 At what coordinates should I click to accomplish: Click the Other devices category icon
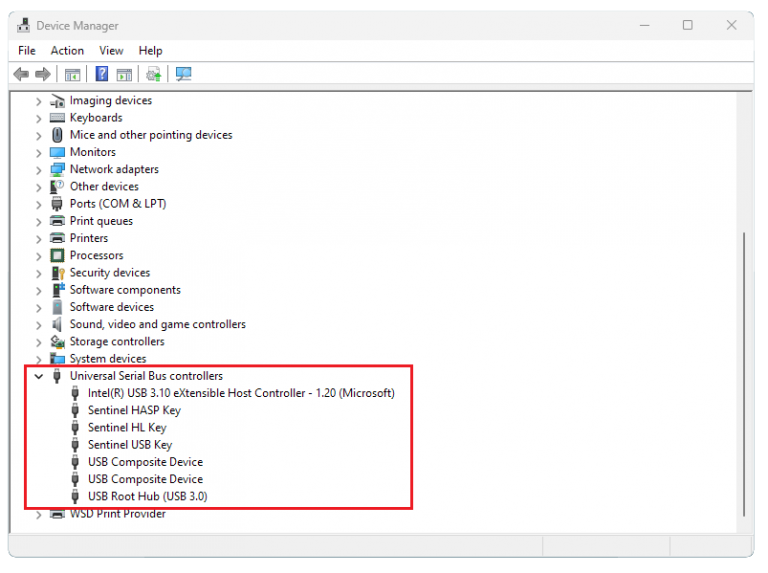coord(57,187)
